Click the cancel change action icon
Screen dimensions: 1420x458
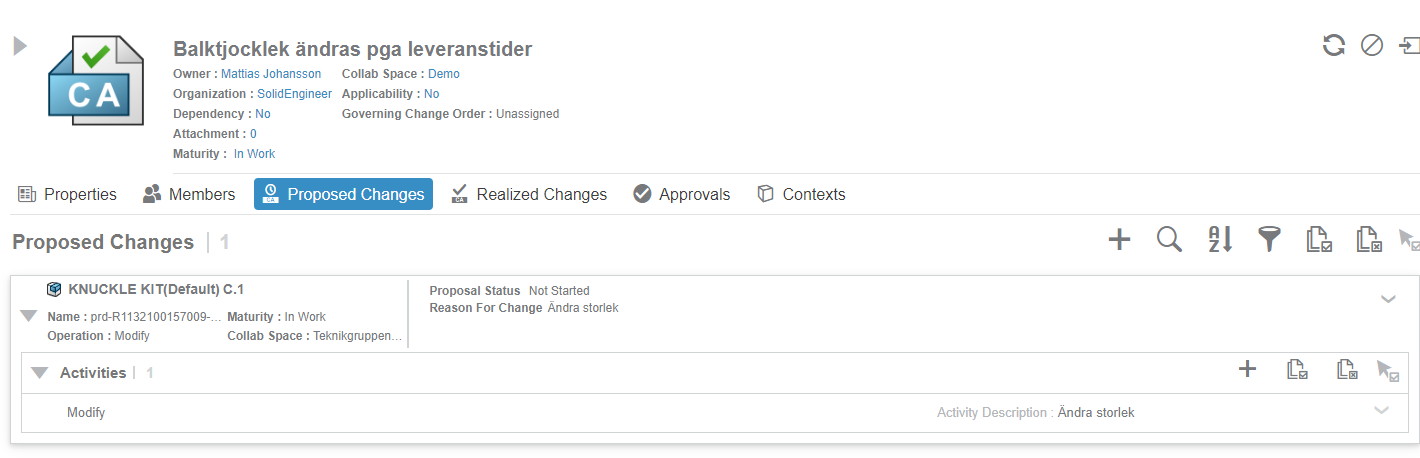1372,45
